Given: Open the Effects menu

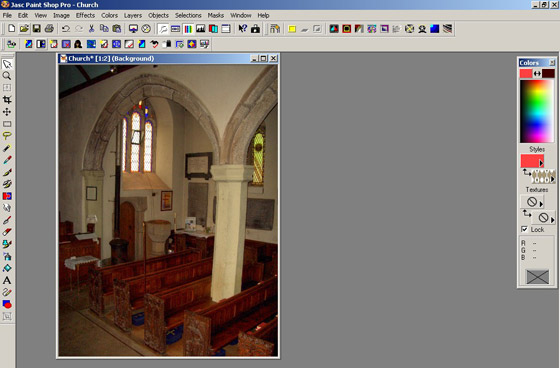Looking at the screenshot, I should pyautogui.click(x=85, y=15).
